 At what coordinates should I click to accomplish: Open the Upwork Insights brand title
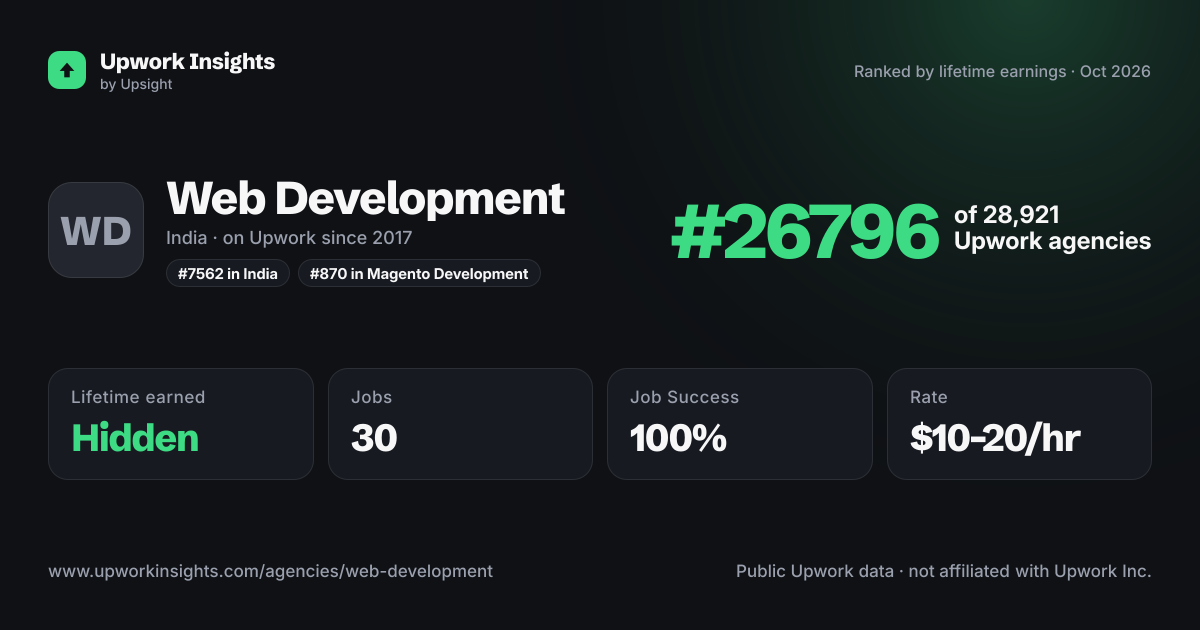click(x=187, y=61)
